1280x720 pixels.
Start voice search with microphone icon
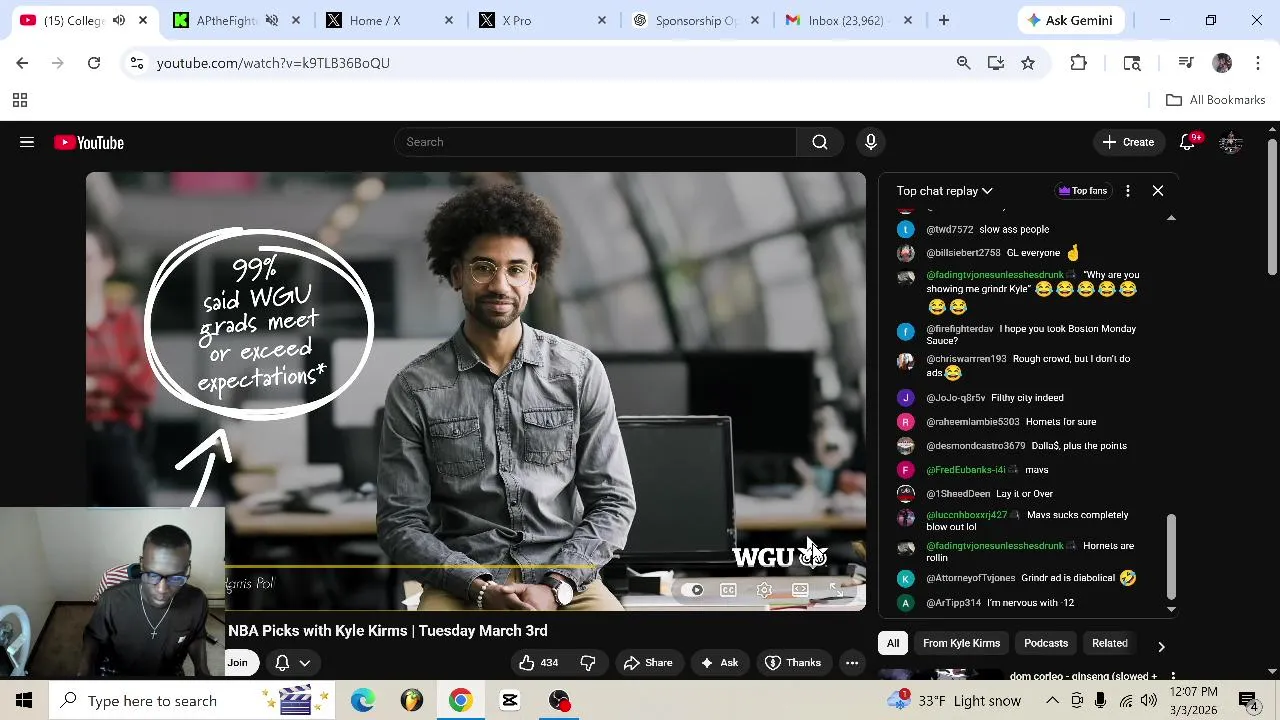click(x=871, y=142)
